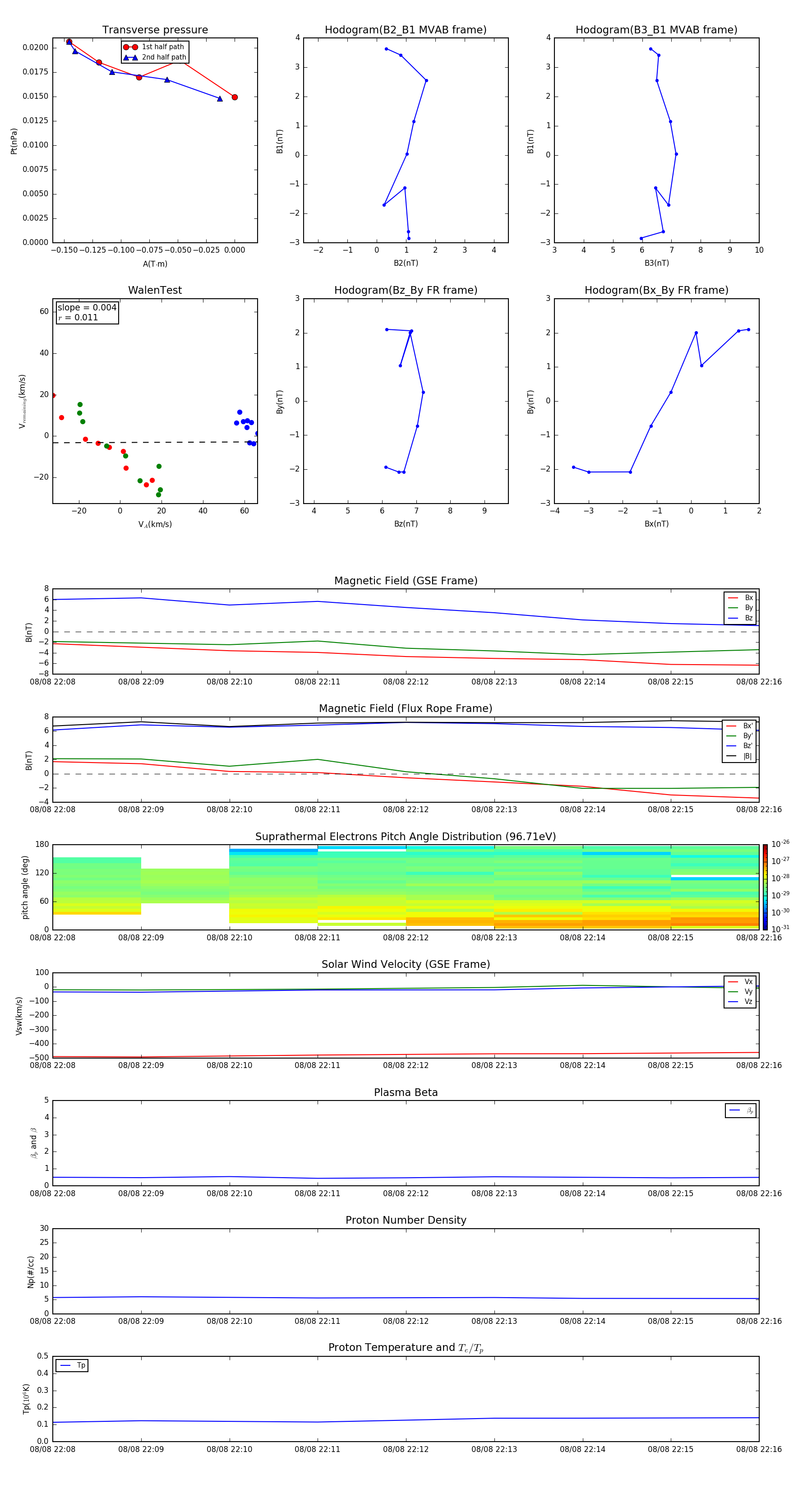Screen dimensions: 812x1489
Task: Click the |B| legend entry in Flux Rope plot
Action: click(x=740, y=756)
